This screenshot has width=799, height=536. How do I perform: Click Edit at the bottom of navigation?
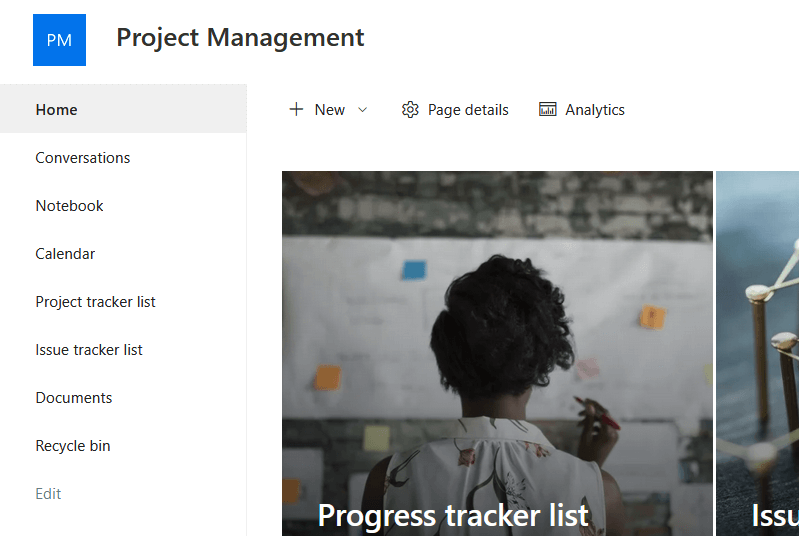coord(48,494)
